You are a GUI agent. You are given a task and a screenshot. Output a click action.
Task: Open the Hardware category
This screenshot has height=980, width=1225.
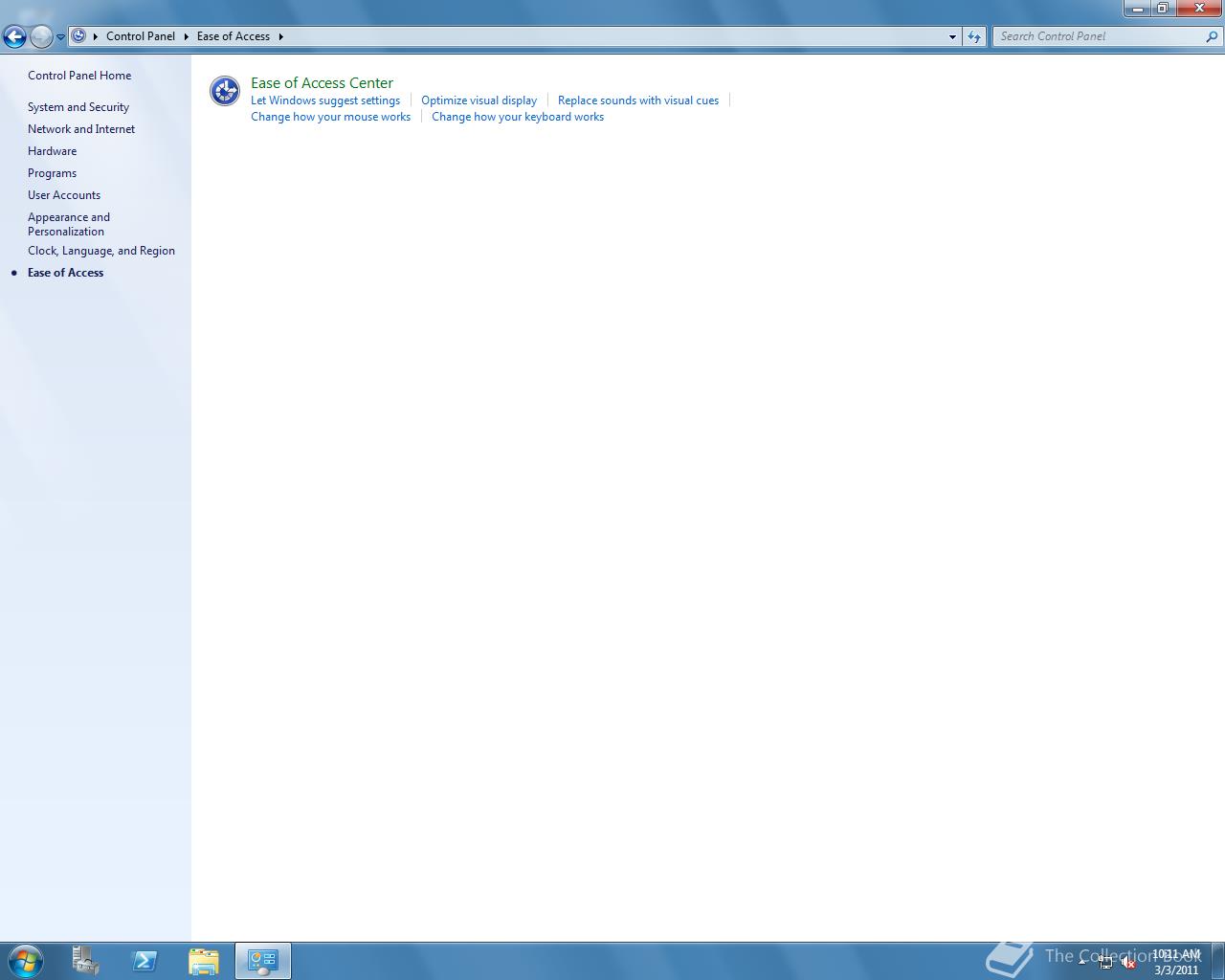coord(52,151)
